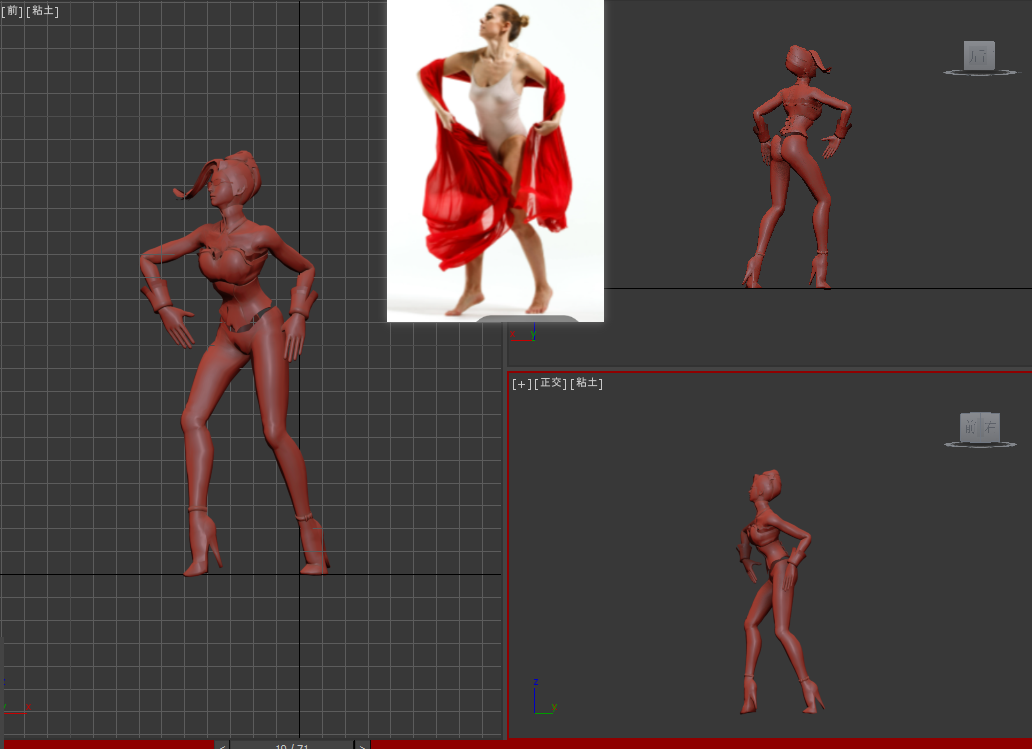1032x749 pixels.
Task: Open the [粘土] shading menu in the orthographic viewport
Action: 586,383
